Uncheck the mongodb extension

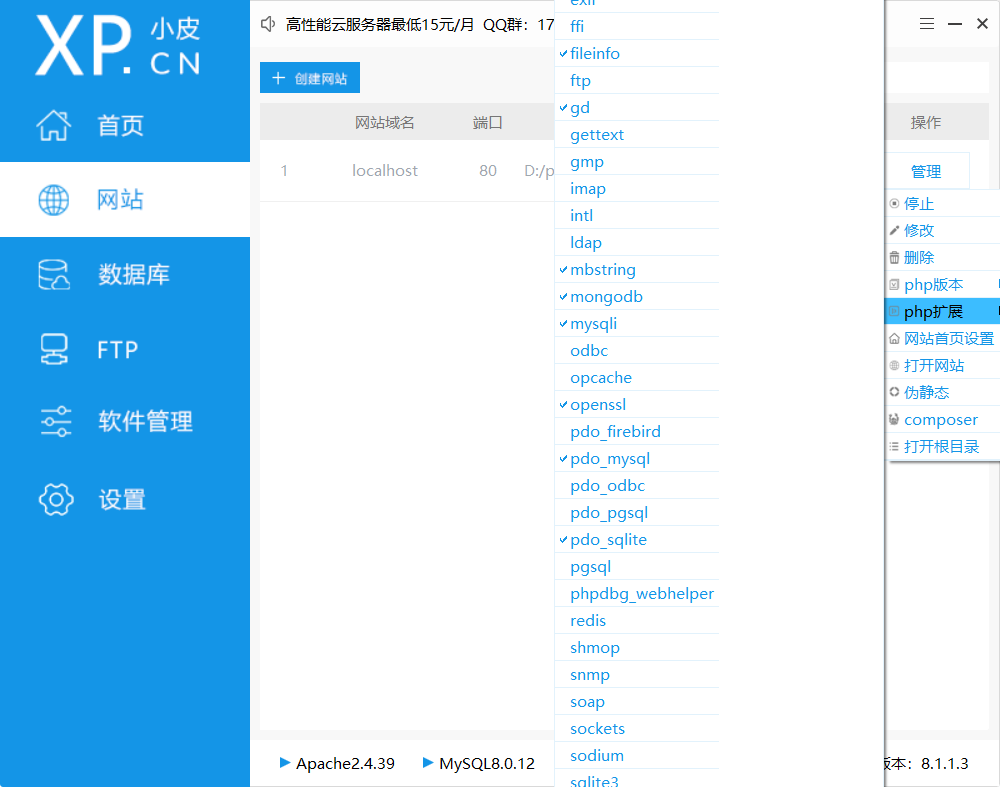637,297
